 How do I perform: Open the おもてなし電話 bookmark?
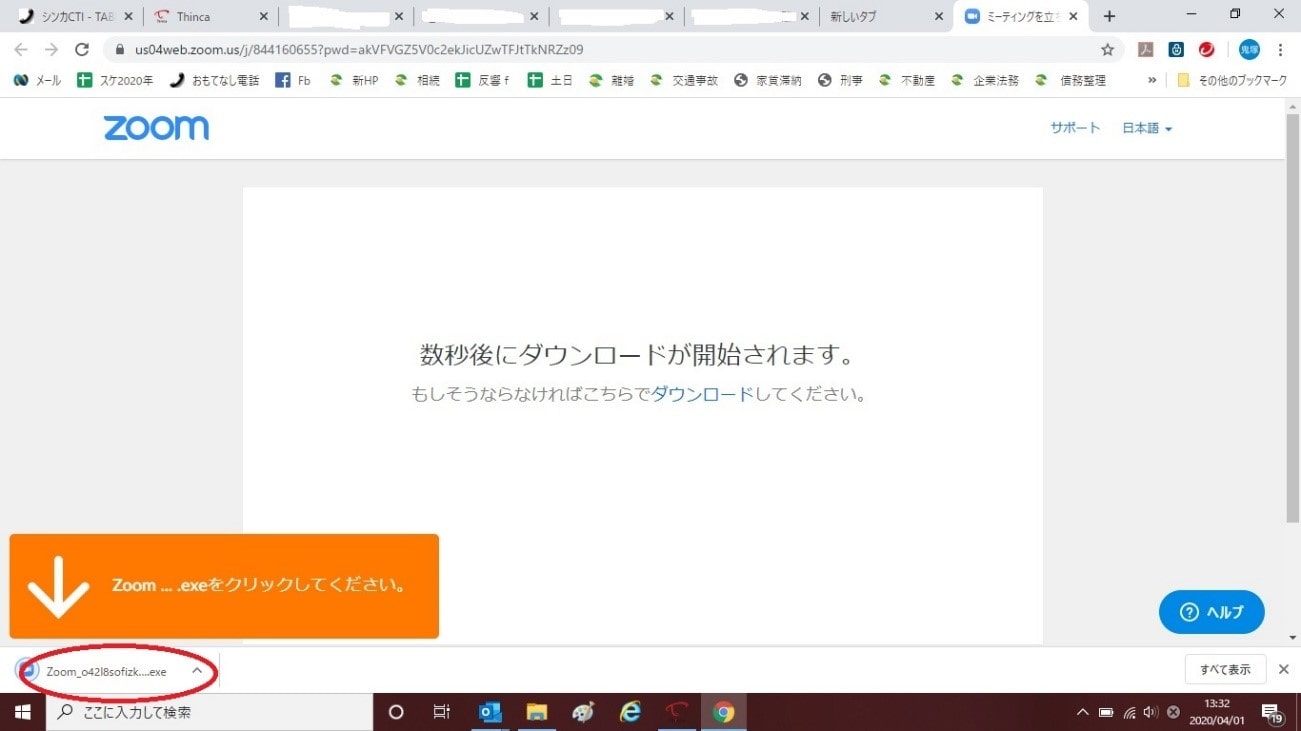[214, 81]
